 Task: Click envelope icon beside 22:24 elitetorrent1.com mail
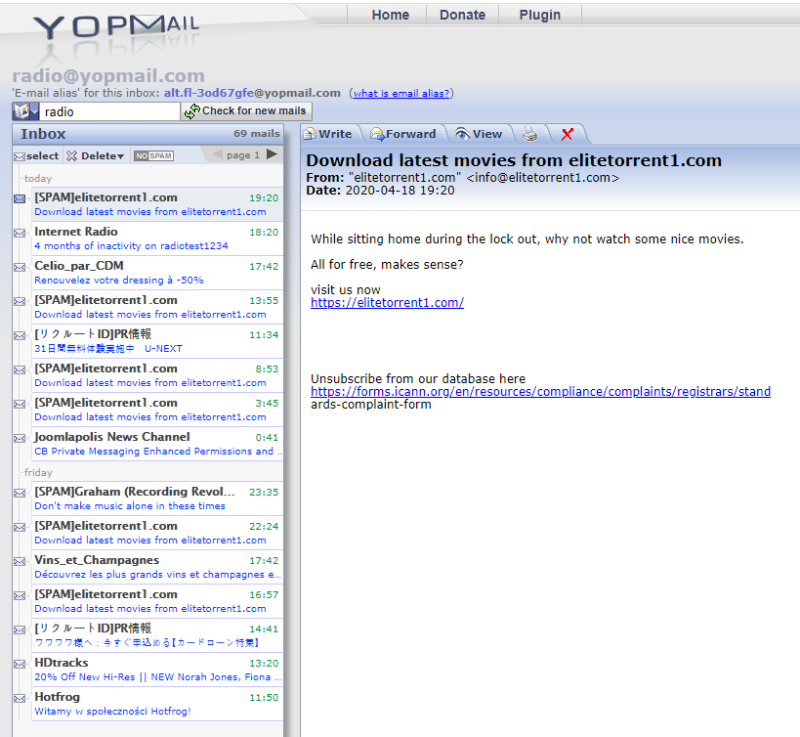pos(20,527)
